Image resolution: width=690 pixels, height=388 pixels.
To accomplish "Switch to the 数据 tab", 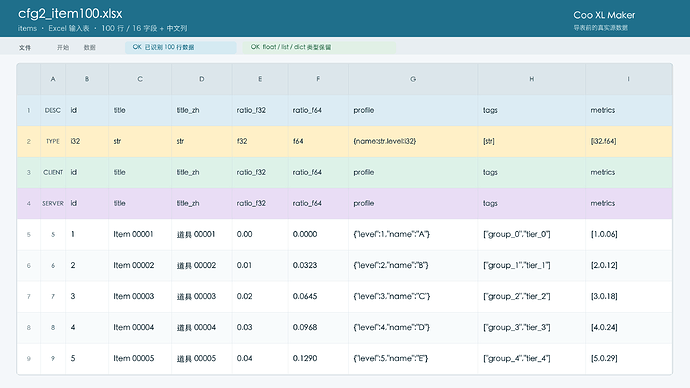I will (89, 48).
